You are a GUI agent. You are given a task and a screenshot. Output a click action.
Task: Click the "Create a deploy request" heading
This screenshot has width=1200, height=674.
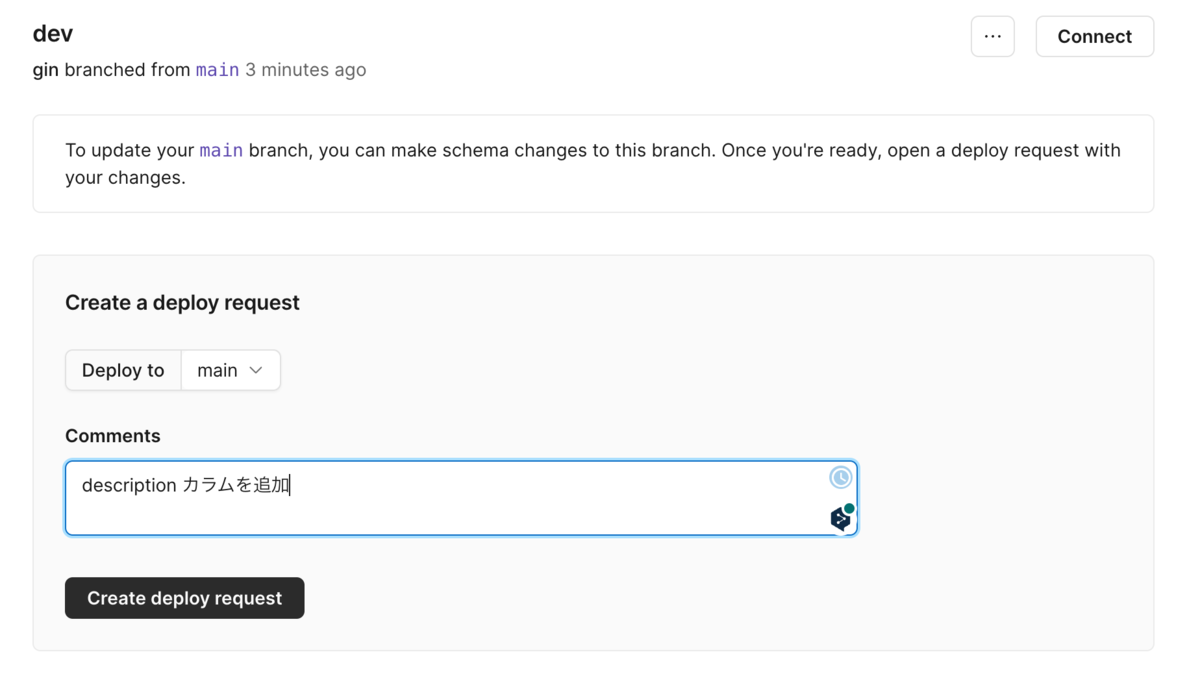point(182,303)
